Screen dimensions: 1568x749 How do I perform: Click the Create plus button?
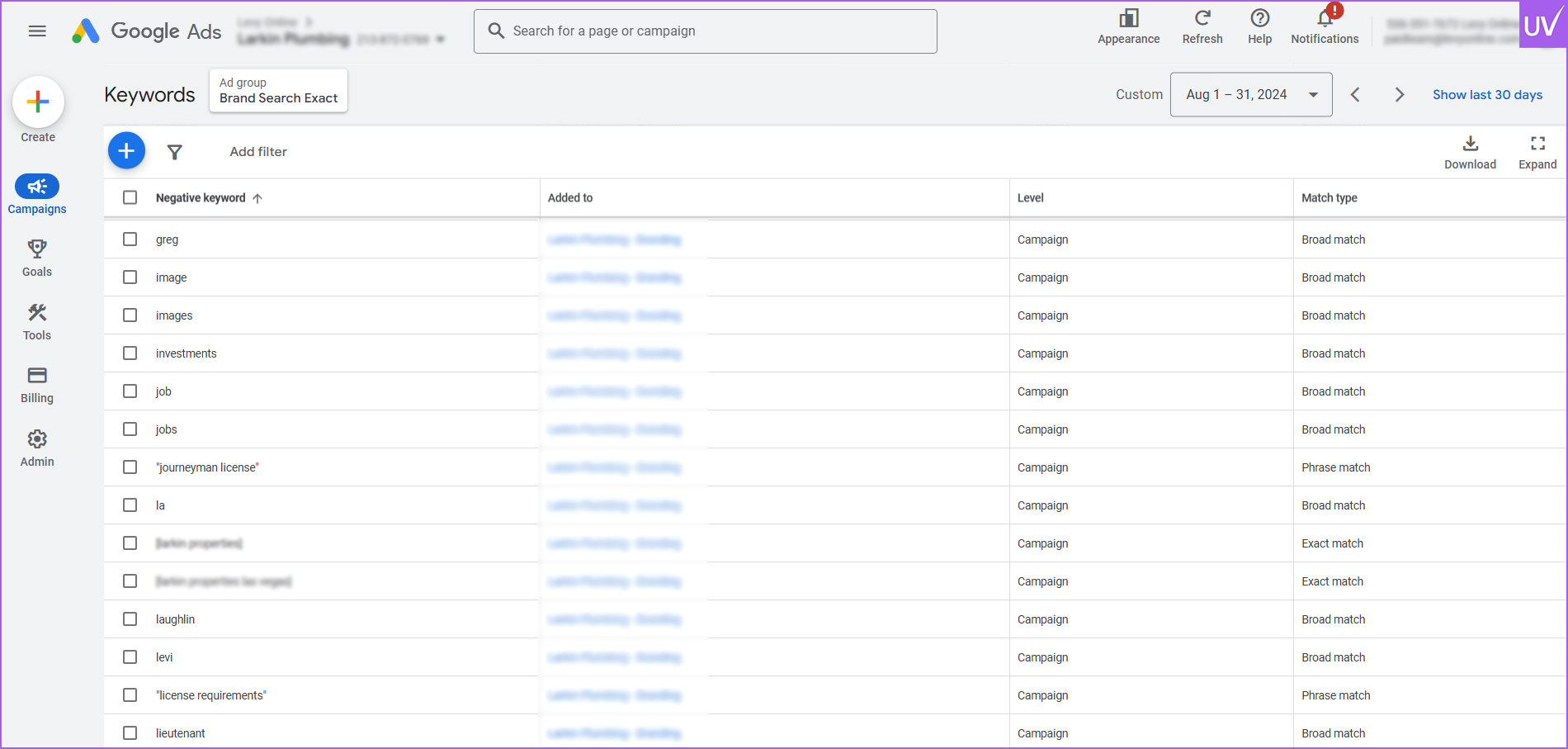click(x=38, y=102)
